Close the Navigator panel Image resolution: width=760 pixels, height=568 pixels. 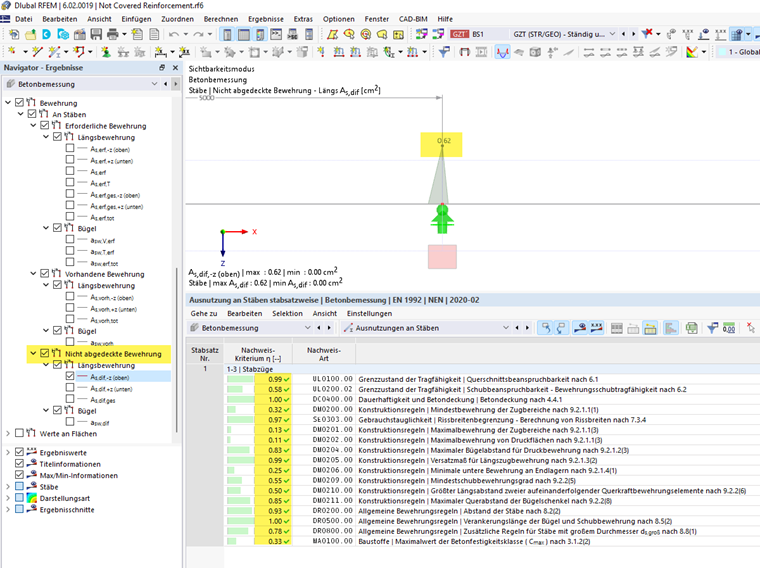coord(175,68)
